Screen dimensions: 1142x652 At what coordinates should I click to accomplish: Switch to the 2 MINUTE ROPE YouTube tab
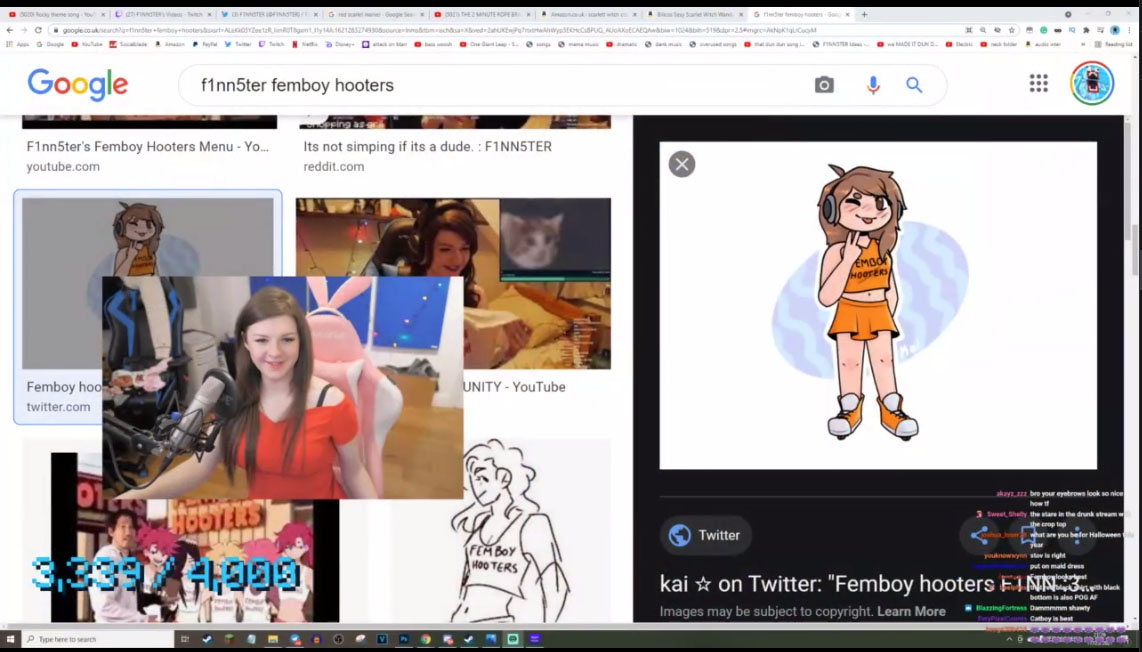[x=482, y=15]
